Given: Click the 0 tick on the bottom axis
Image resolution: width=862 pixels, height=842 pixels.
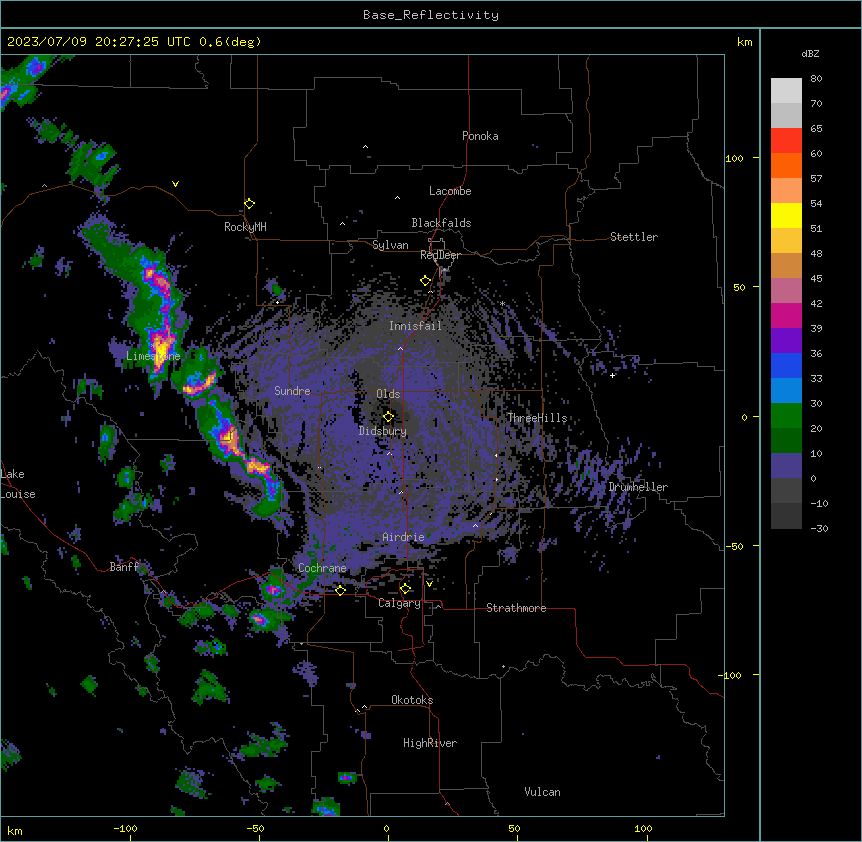Looking at the screenshot, I should (386, 828).
